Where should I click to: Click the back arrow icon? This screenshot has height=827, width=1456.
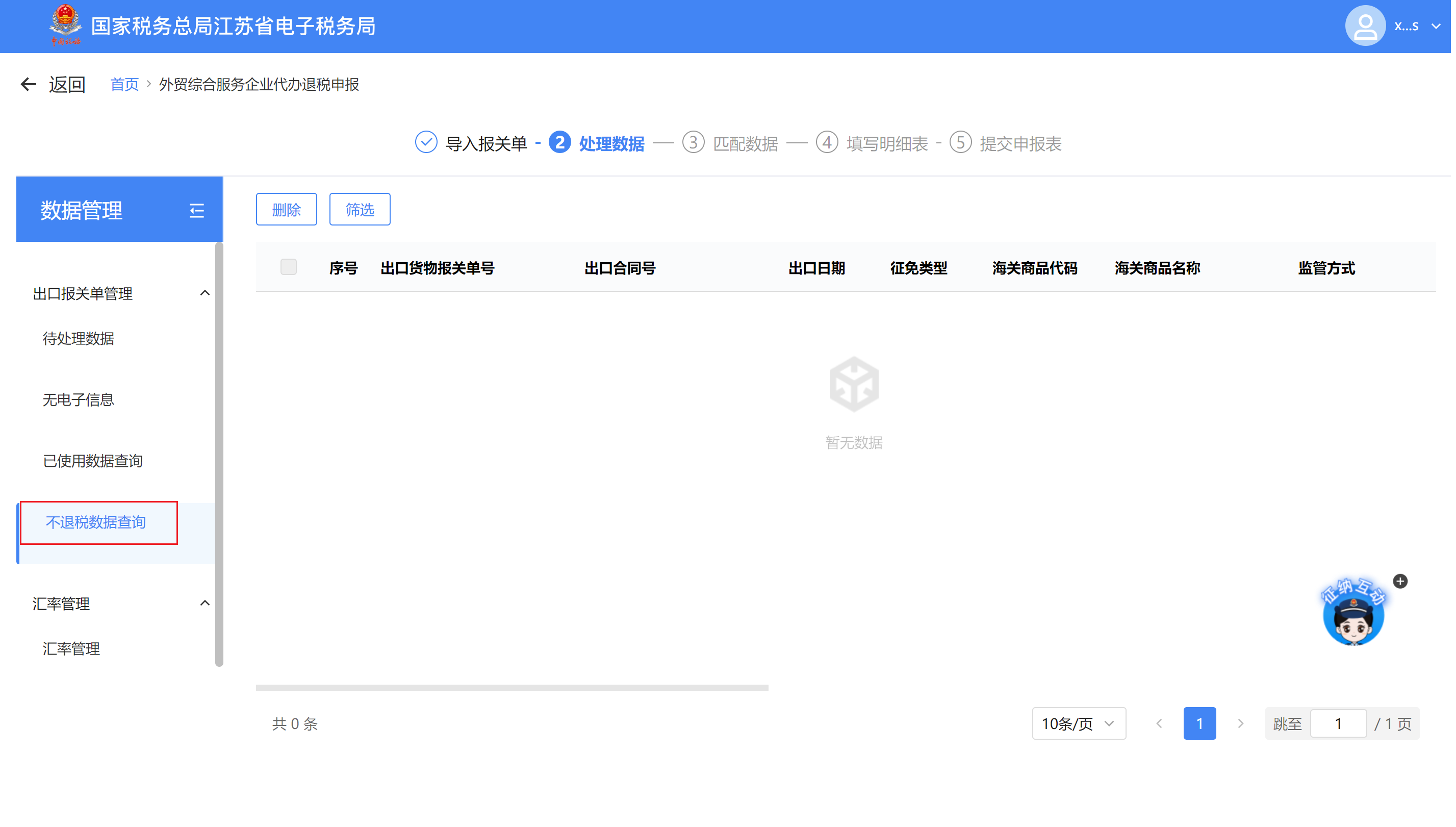point(29,85)
